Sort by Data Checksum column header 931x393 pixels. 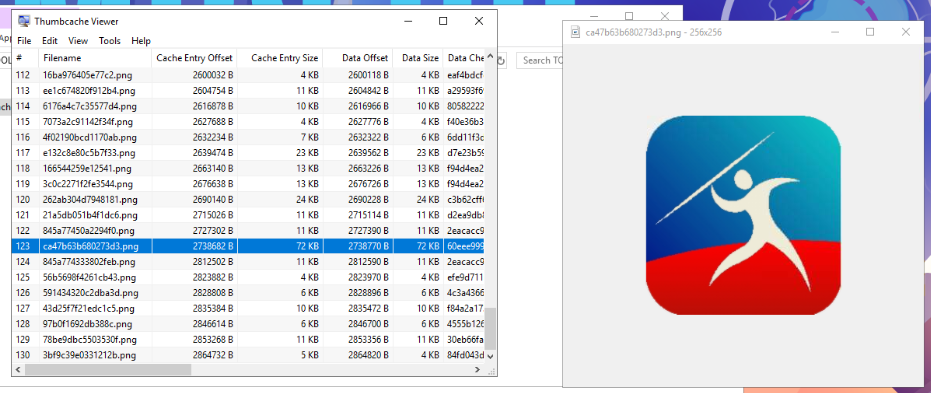(464, 58)
